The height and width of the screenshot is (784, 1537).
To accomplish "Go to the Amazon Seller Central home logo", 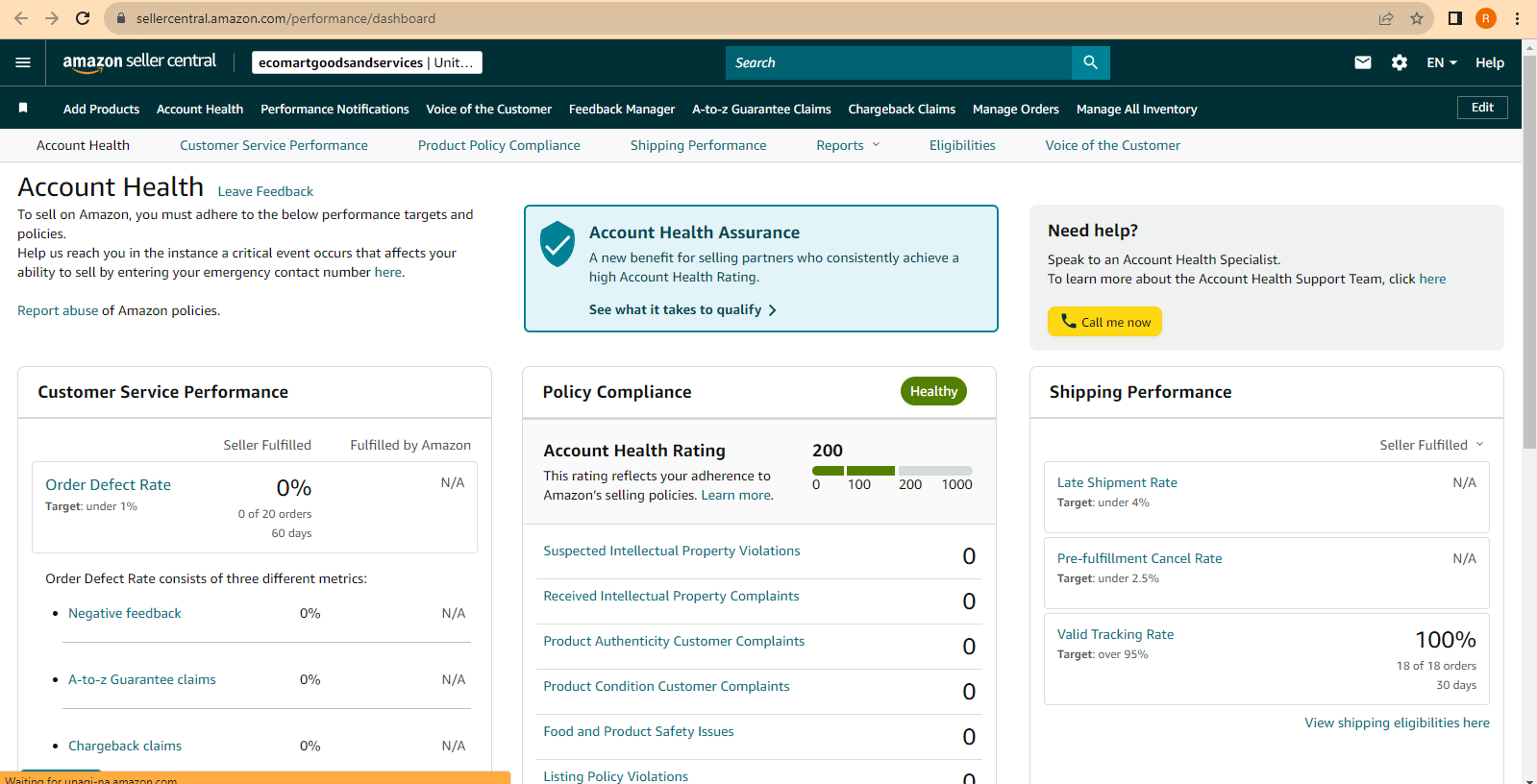I will coord(139,62).
